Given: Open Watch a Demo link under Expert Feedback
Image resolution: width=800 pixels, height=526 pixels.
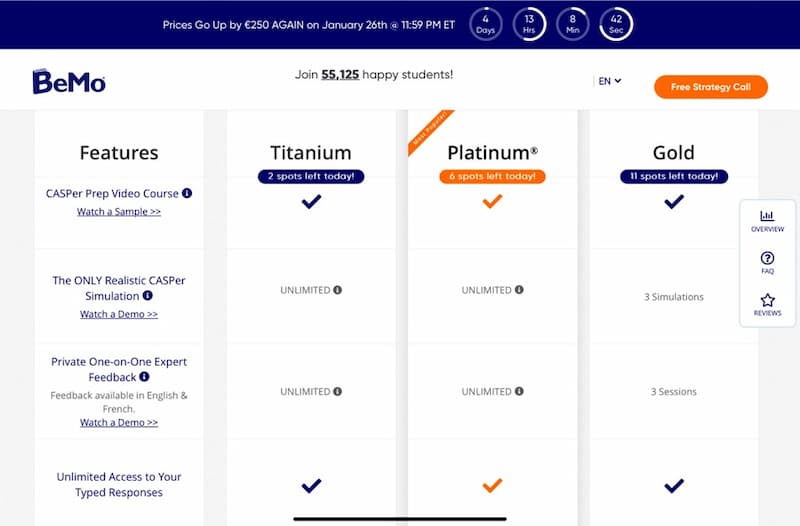Looking at the screenshot, I should coord(119,422).
